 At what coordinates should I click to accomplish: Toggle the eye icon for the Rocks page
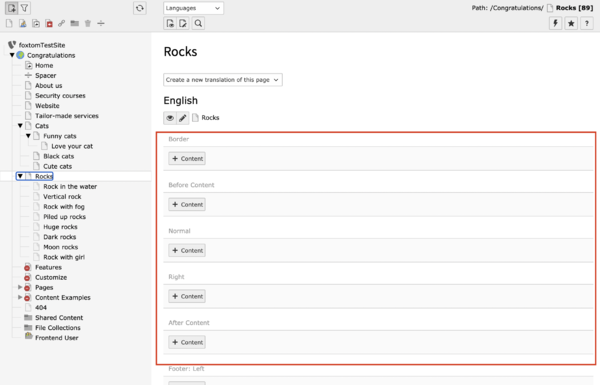tap(170, 118)
